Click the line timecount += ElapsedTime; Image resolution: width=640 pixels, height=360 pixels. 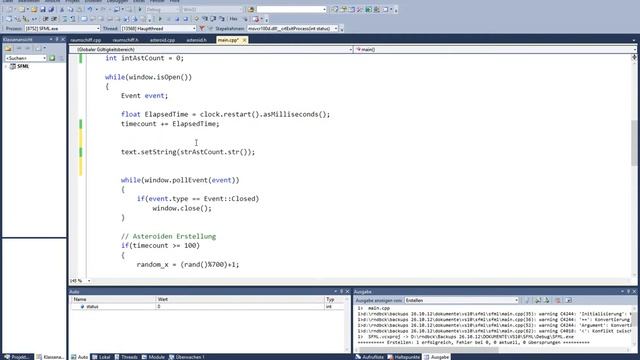[x=170, y=124]
